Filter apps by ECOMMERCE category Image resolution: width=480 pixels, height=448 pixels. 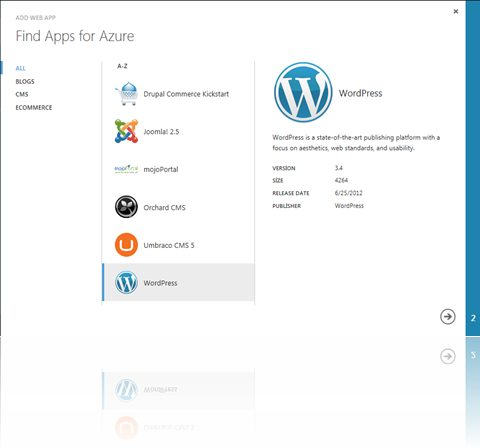[x=34, y=107]
